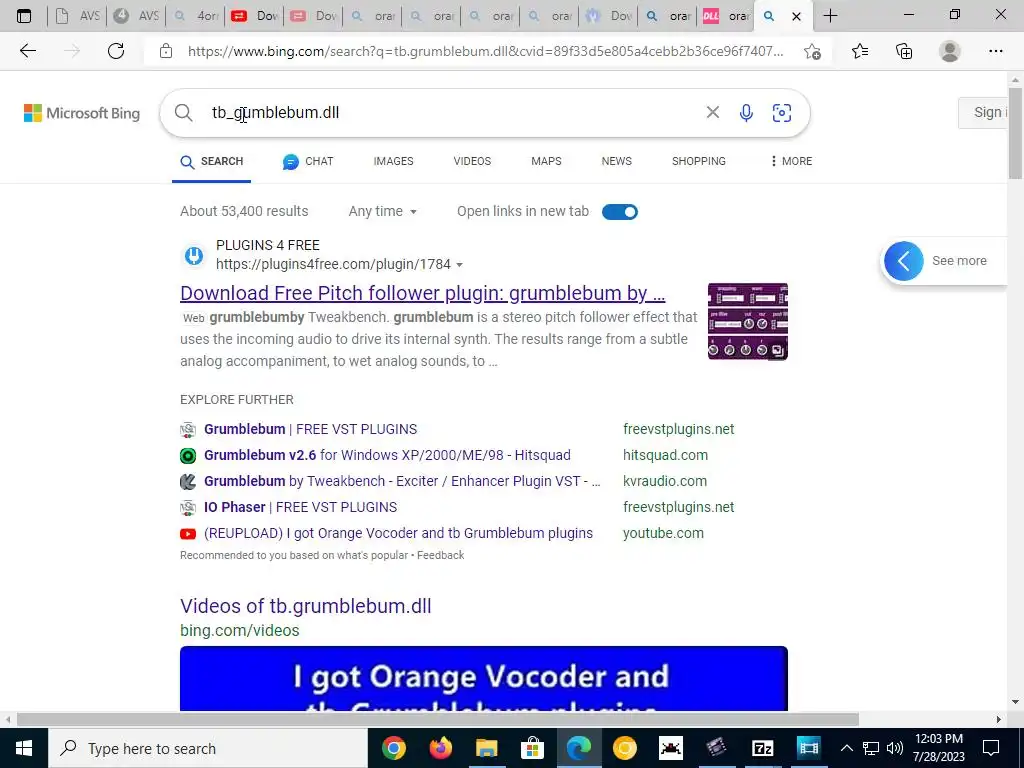The width and height of the screenshot is (1024, 768).
Task: Click the Windows Start button
Action: [24, 748]
